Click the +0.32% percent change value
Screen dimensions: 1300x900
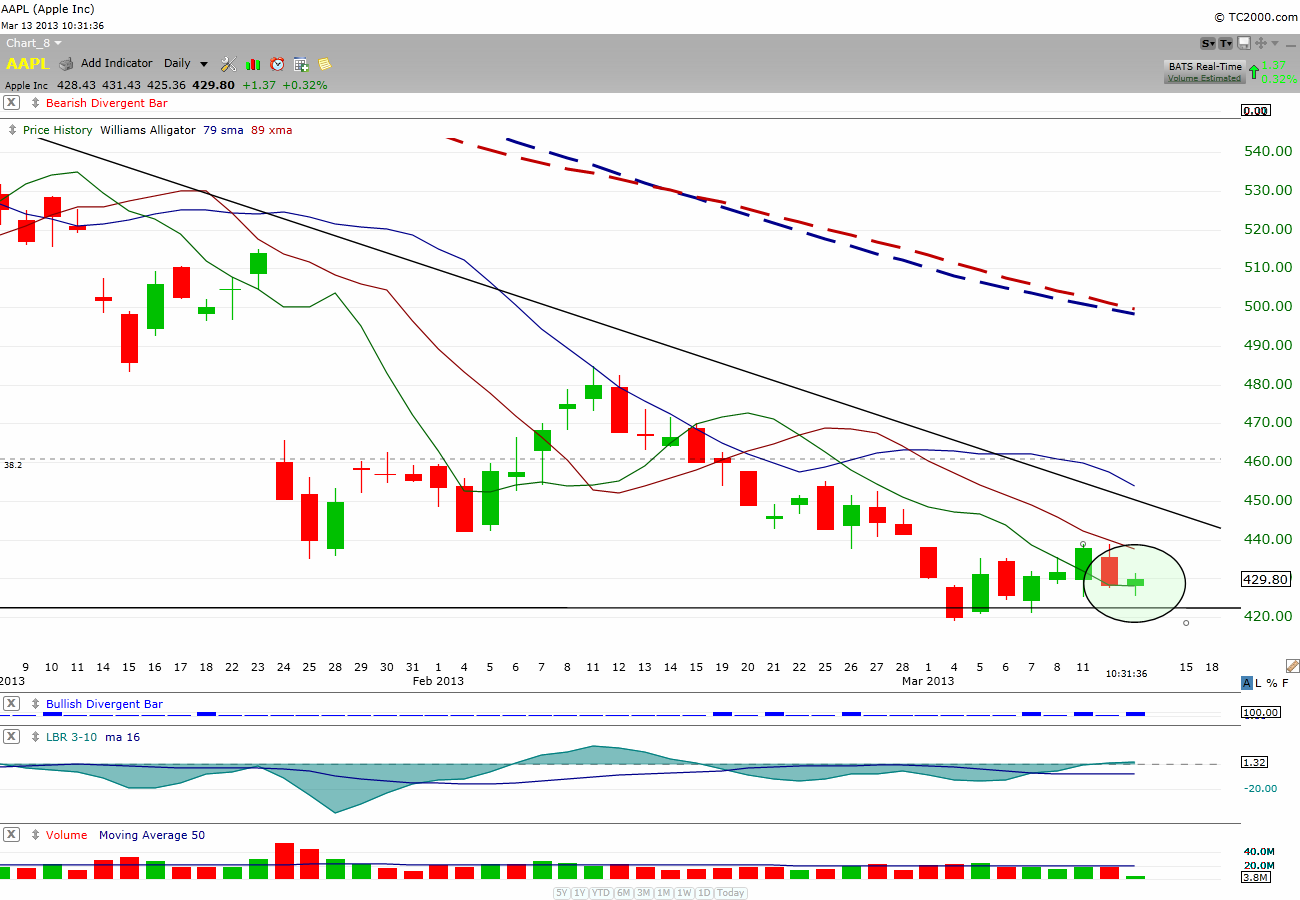coord(304,85)
